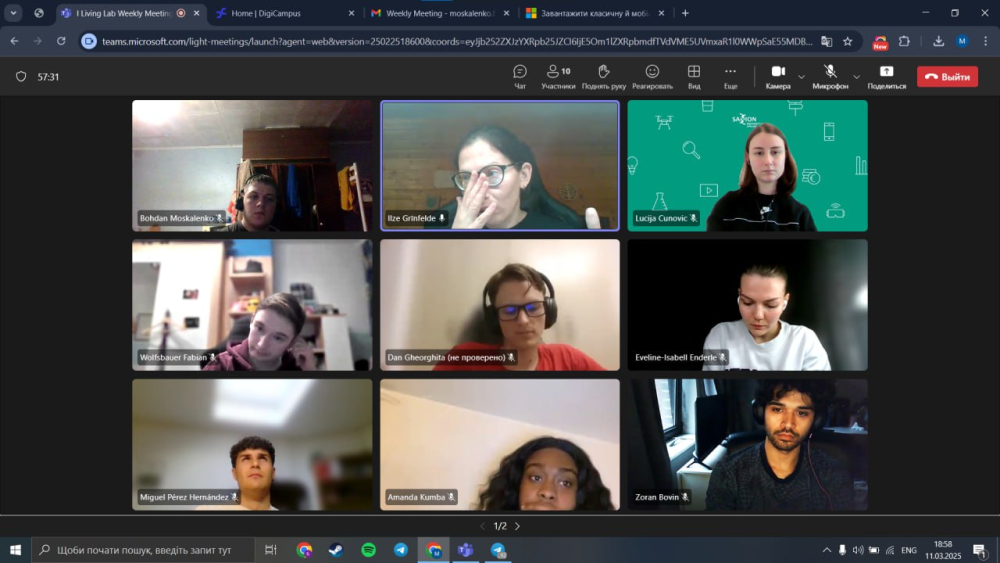Show hidden system tray icons
This screenshot has height=563, width=1000.
pyautogui.click(x=827, y=550)
